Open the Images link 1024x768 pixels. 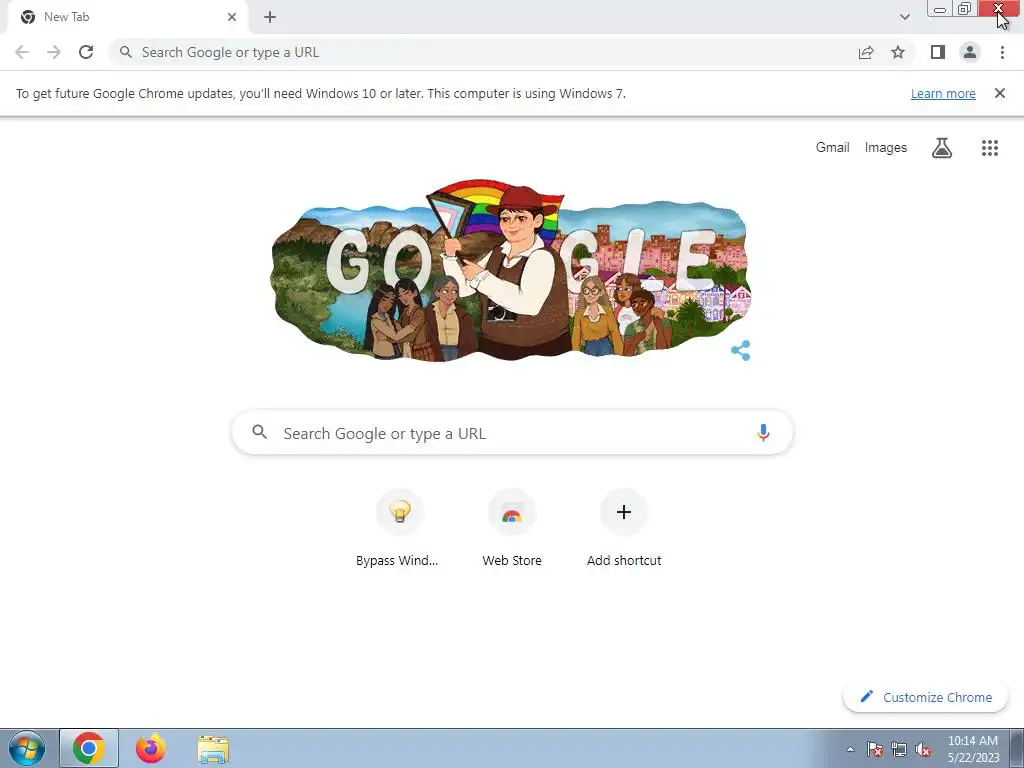click(886, 148)
